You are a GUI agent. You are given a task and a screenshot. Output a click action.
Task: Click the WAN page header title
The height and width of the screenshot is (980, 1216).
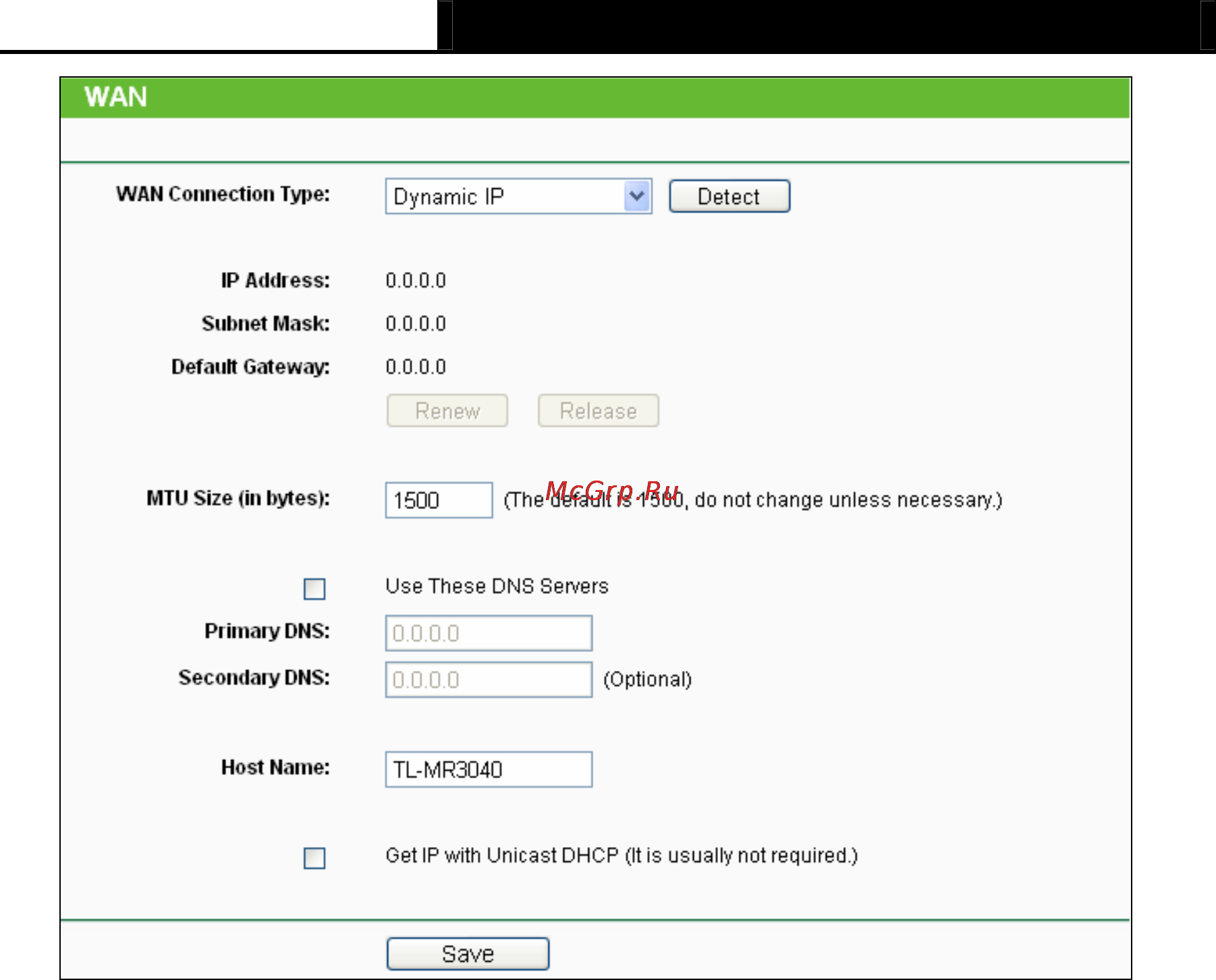coord(116,97)
